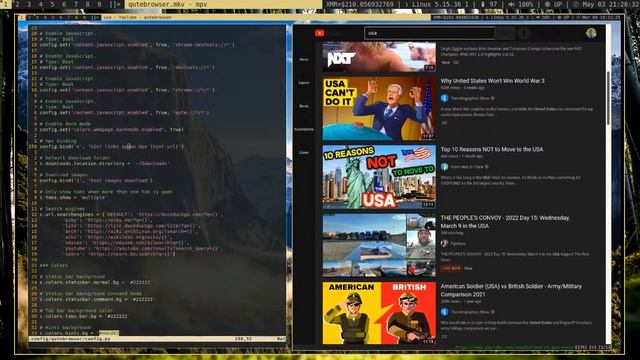Click volume 100% status indicator
The image size is (640, 360).
pos(521,4)
